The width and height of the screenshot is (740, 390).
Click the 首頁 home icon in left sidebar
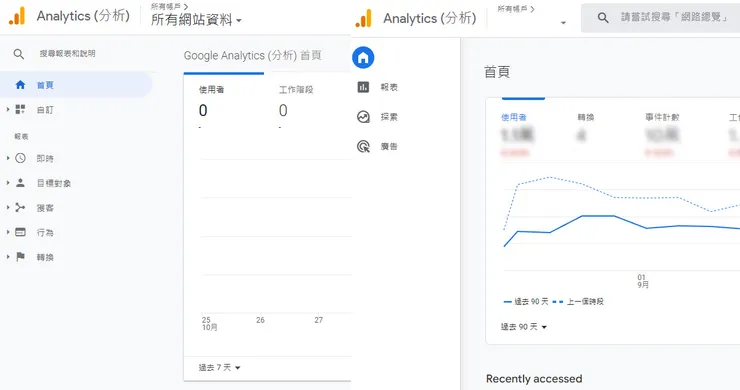pos(20,85)
